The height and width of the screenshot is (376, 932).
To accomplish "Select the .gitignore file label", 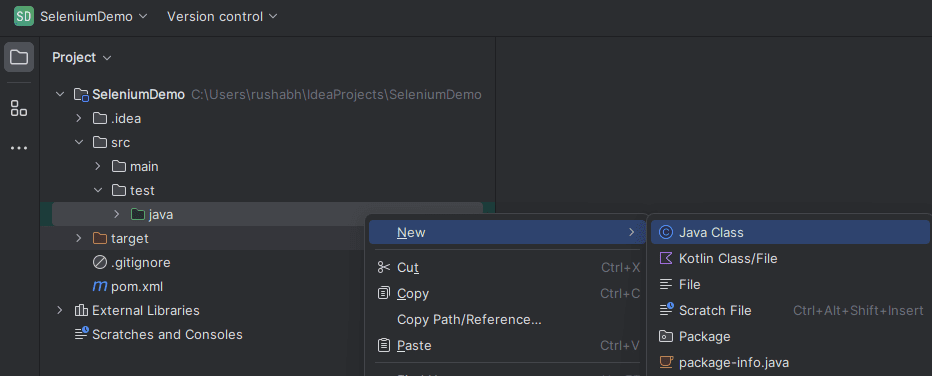I will [x=141, y=263].
